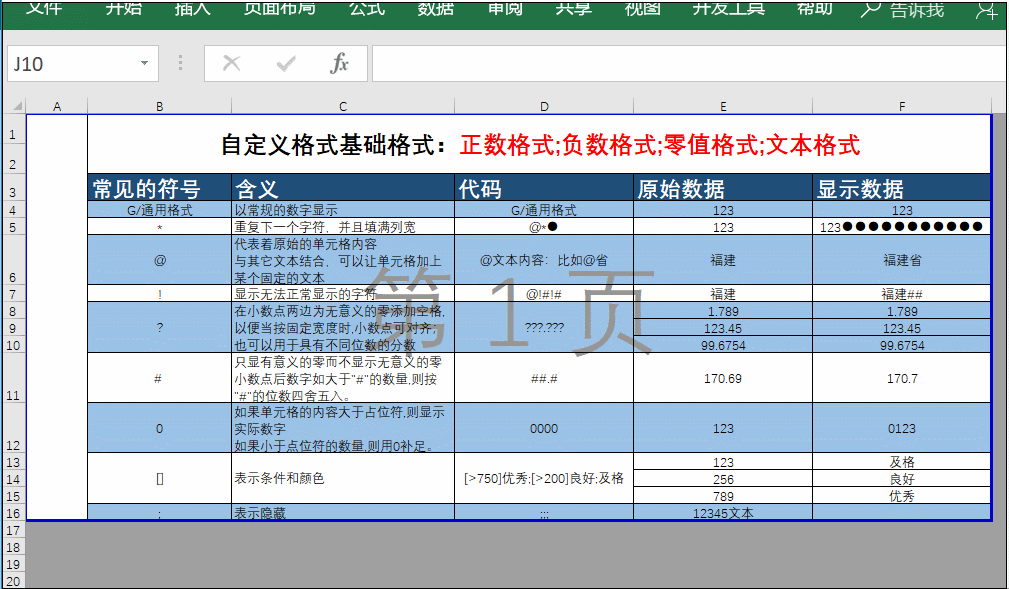Select column E header
The image size is (1009, 589).
coord(723,106)
